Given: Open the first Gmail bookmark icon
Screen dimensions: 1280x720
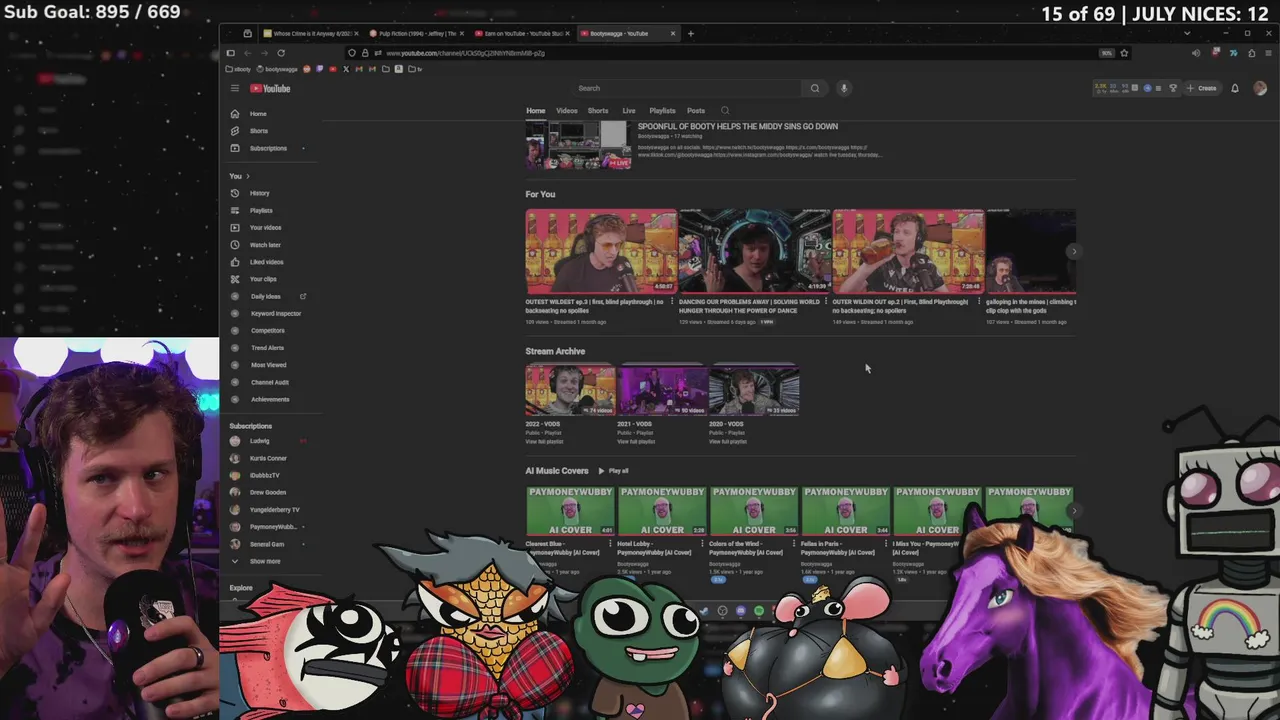Looking at the screenshot, I should click(359, 69).
